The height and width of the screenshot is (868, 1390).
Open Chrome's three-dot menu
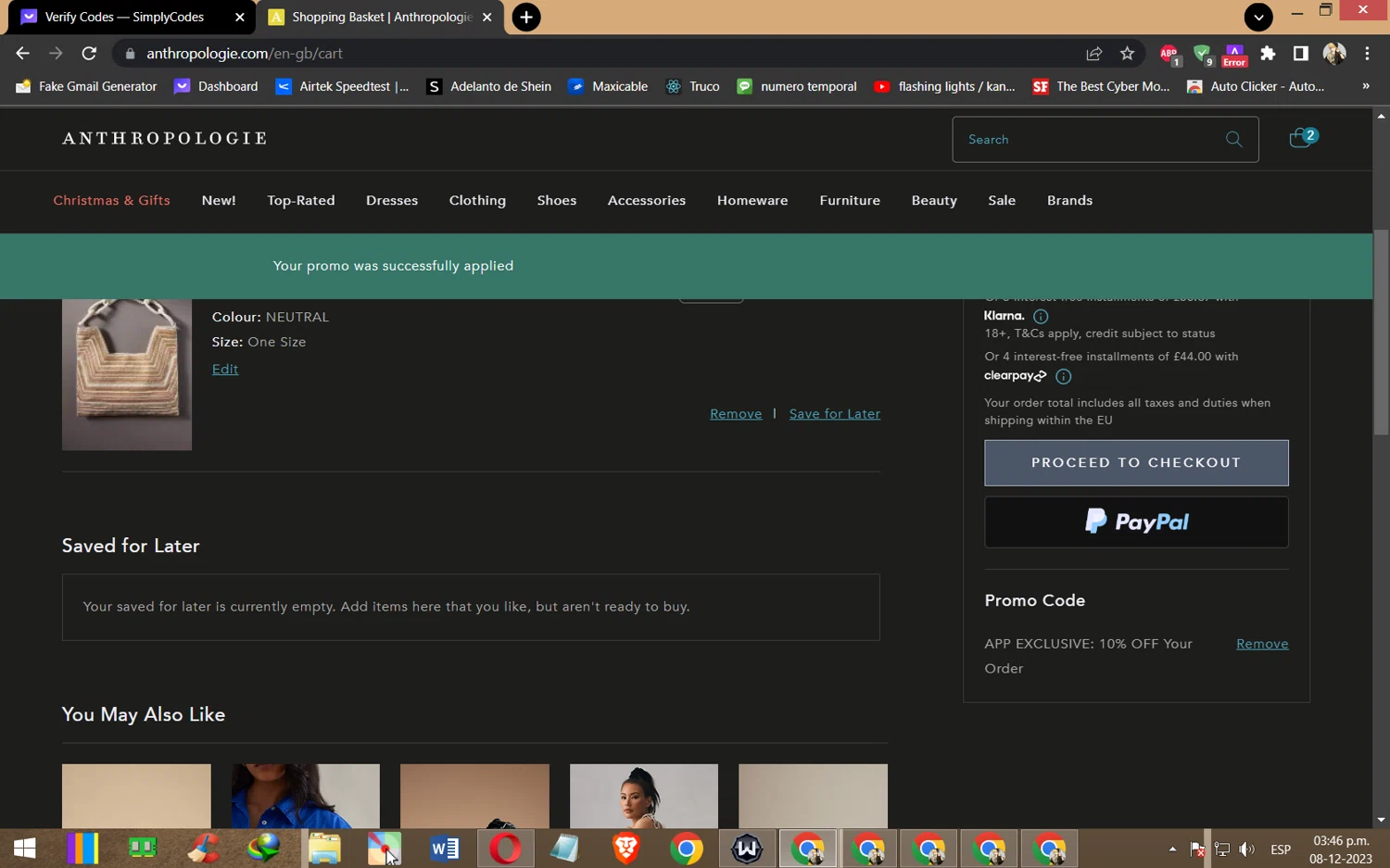point(1367,54)
